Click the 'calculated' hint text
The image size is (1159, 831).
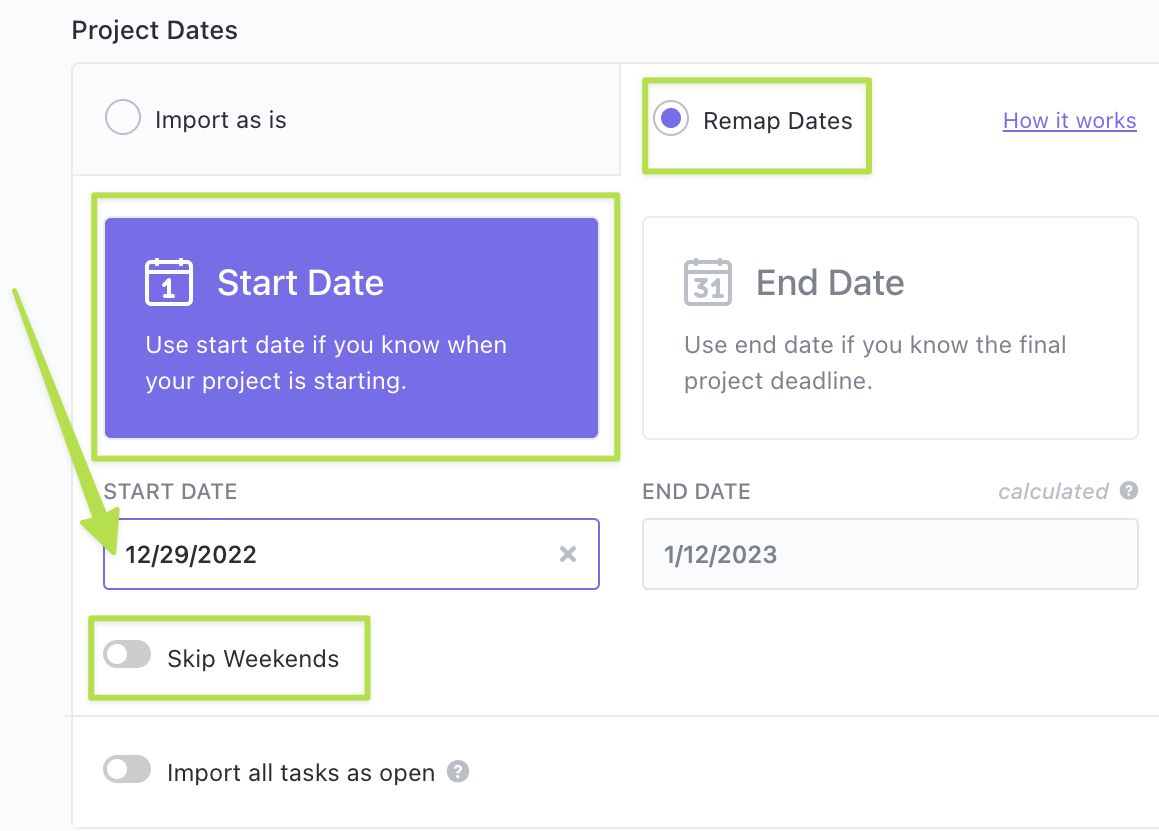[1053, 491]
